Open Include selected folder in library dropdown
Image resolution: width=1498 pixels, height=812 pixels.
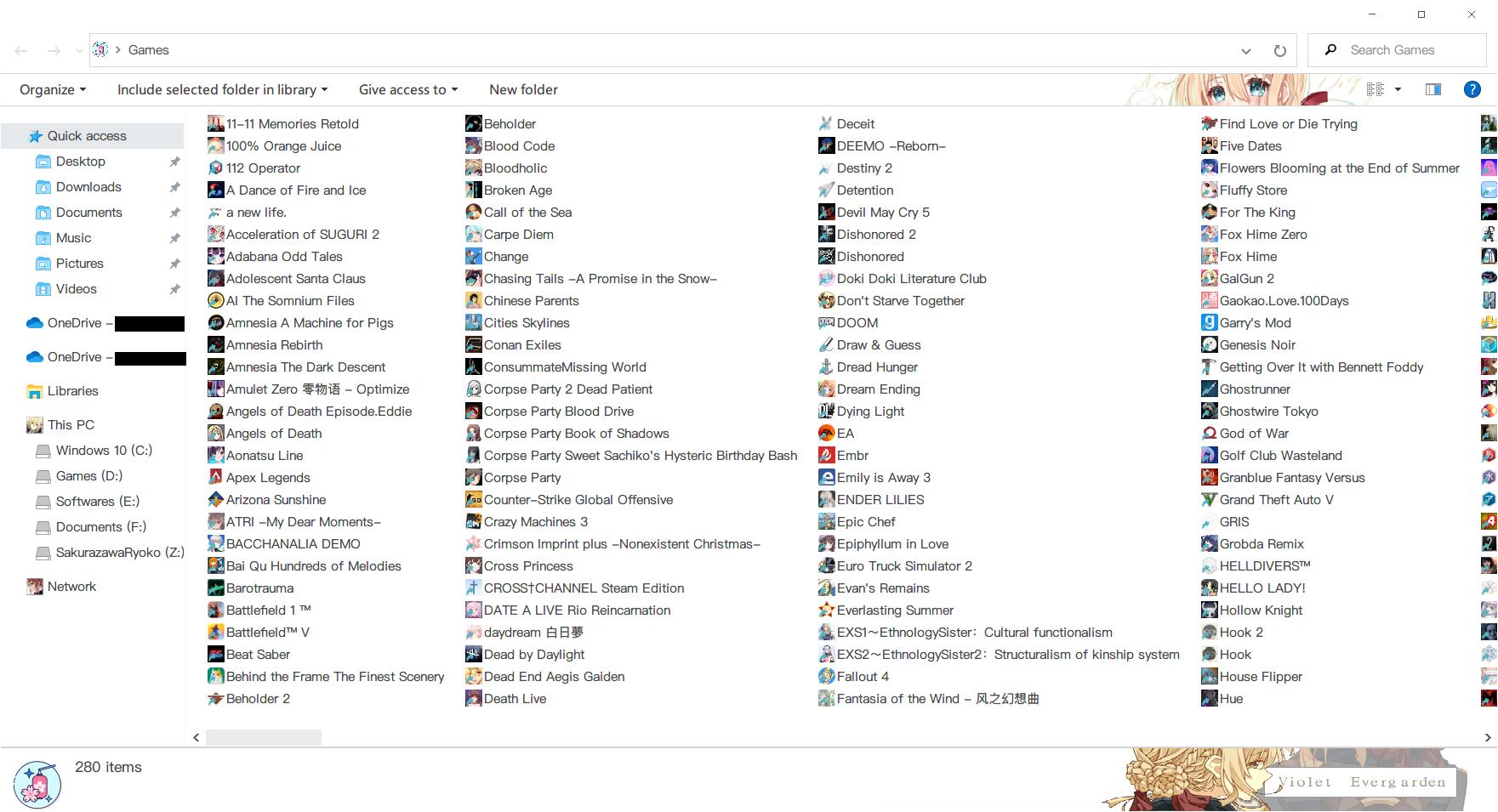point(222,89)
